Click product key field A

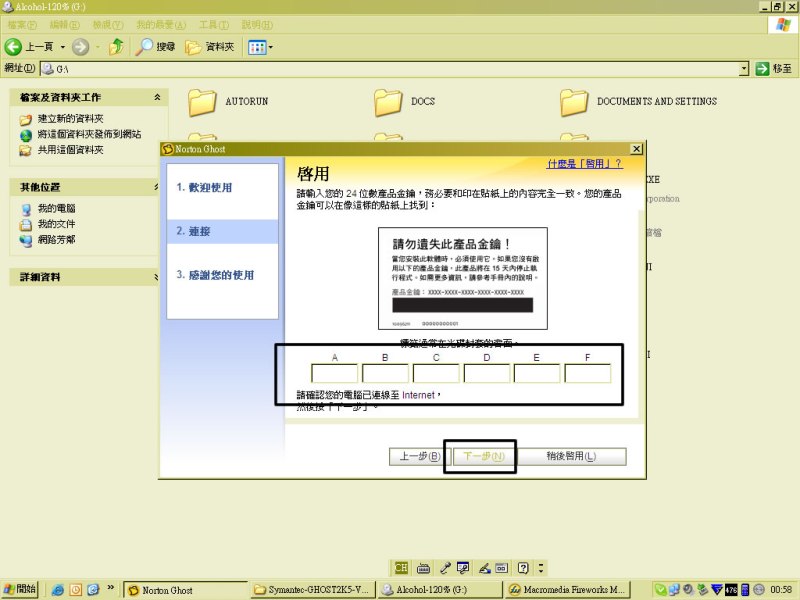point(334,373)
